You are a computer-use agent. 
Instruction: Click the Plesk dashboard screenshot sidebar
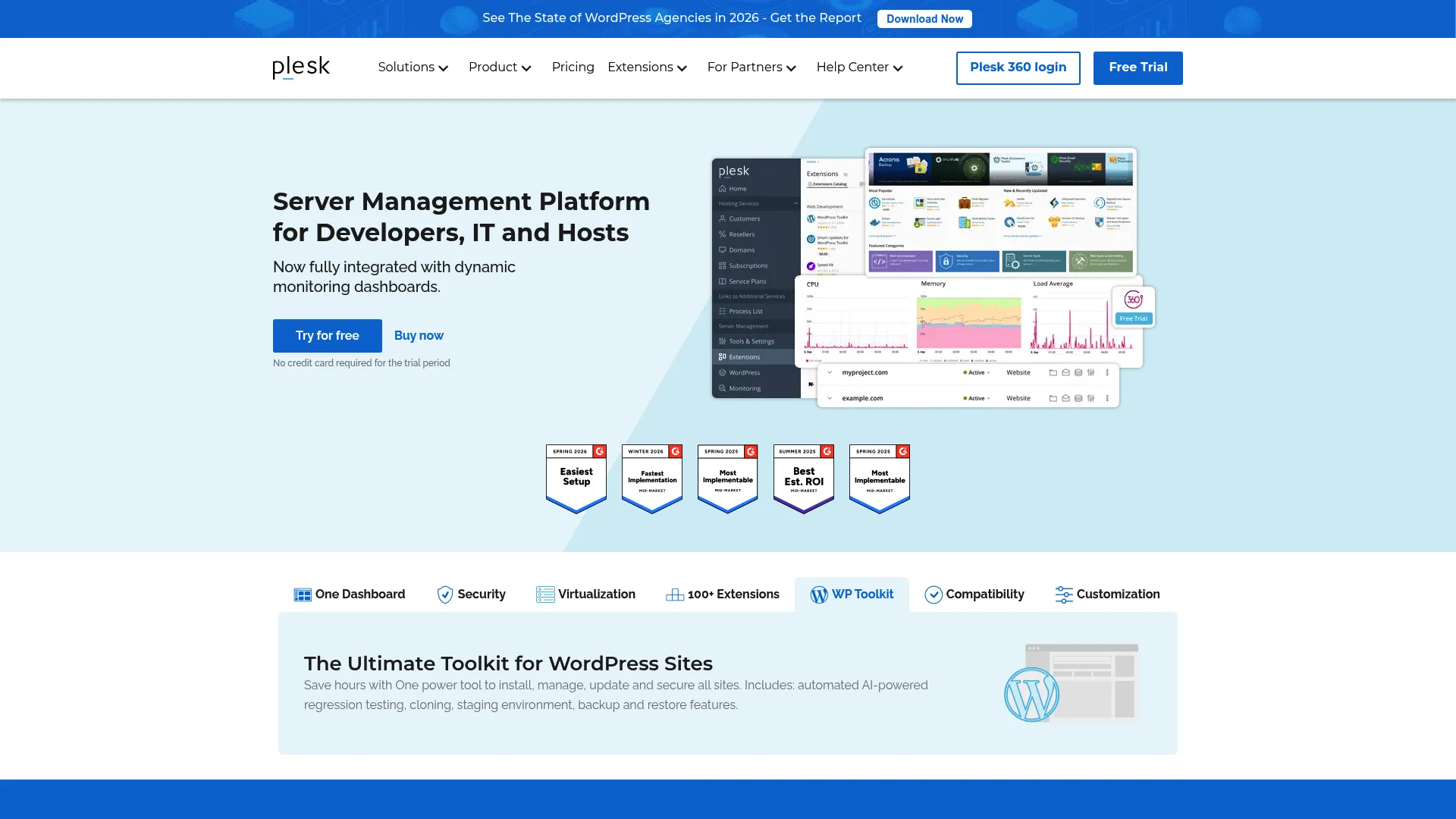point(756,278)
